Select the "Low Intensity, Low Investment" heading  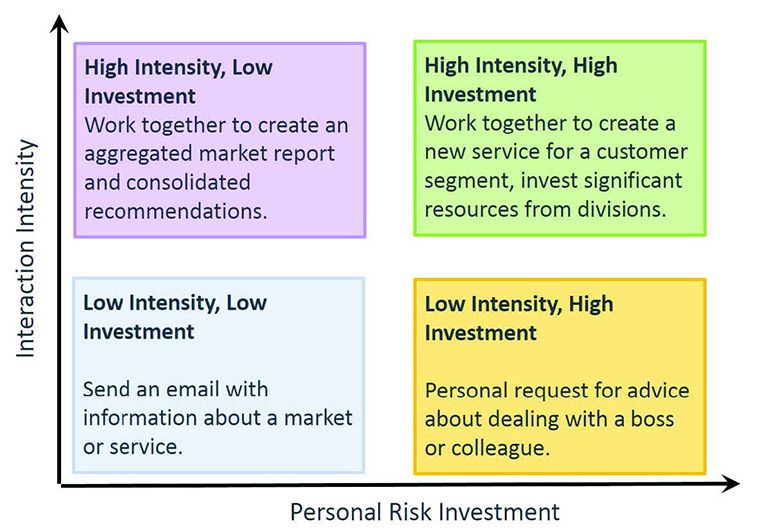pyautogui.click(x=175, y=317)
